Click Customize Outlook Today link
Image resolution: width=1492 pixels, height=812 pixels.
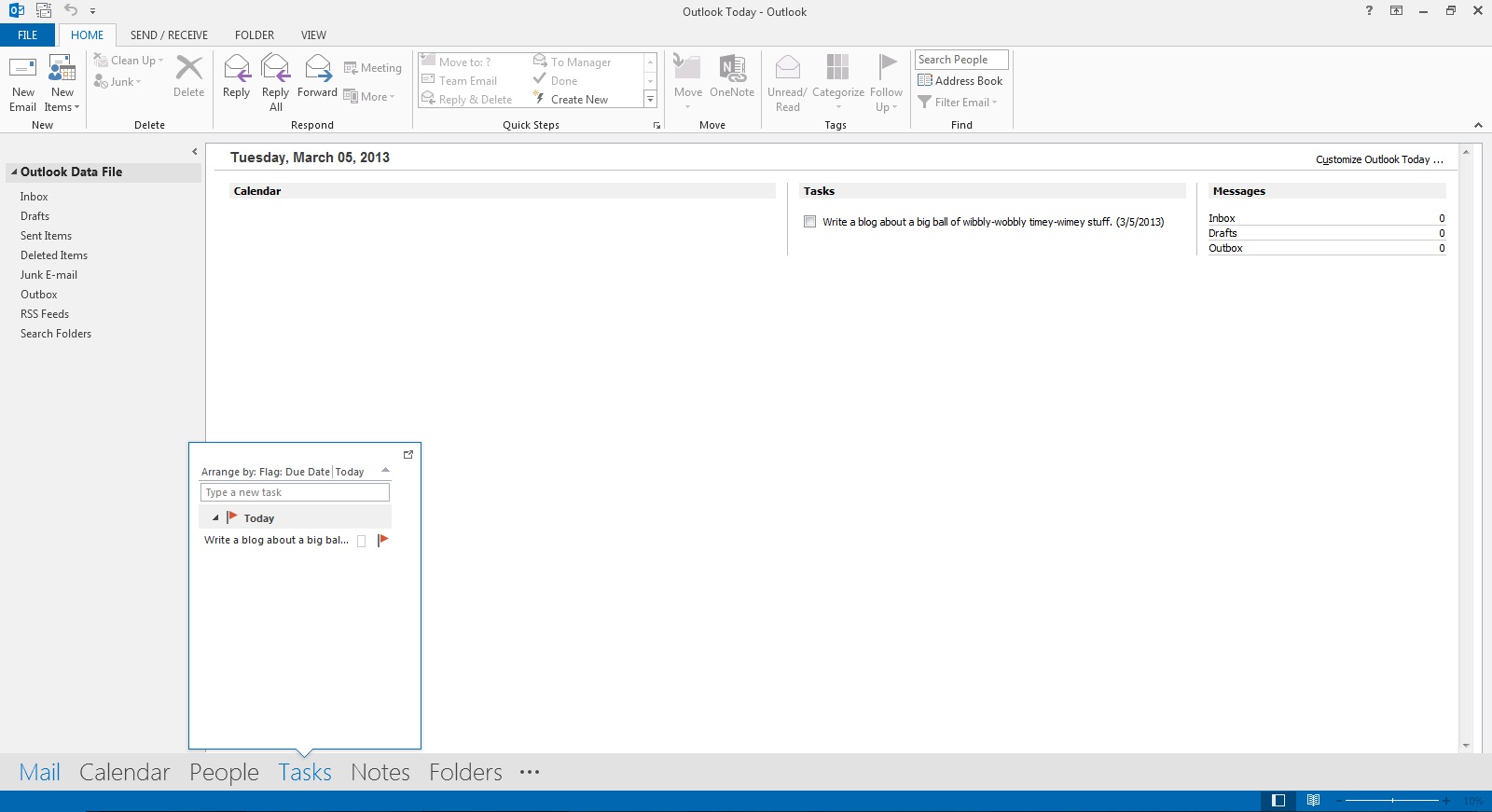tap(1379, 159)
